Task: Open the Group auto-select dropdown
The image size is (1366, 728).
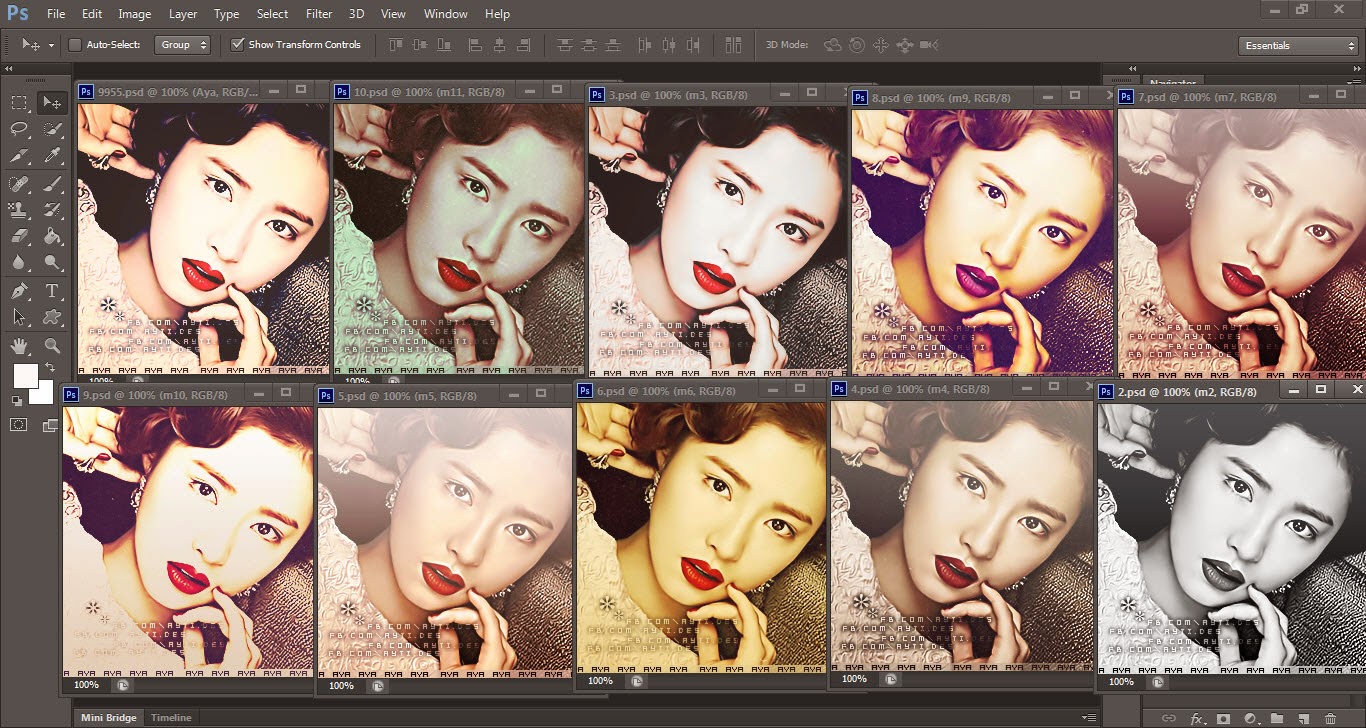Action: coord(183,45)
